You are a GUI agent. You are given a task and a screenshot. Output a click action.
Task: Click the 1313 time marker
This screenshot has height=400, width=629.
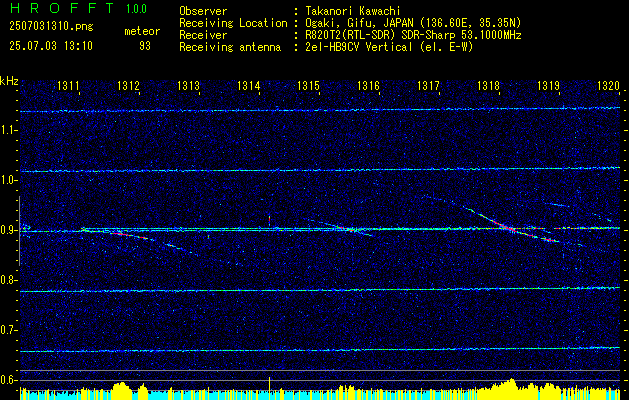tap(189, 85)
